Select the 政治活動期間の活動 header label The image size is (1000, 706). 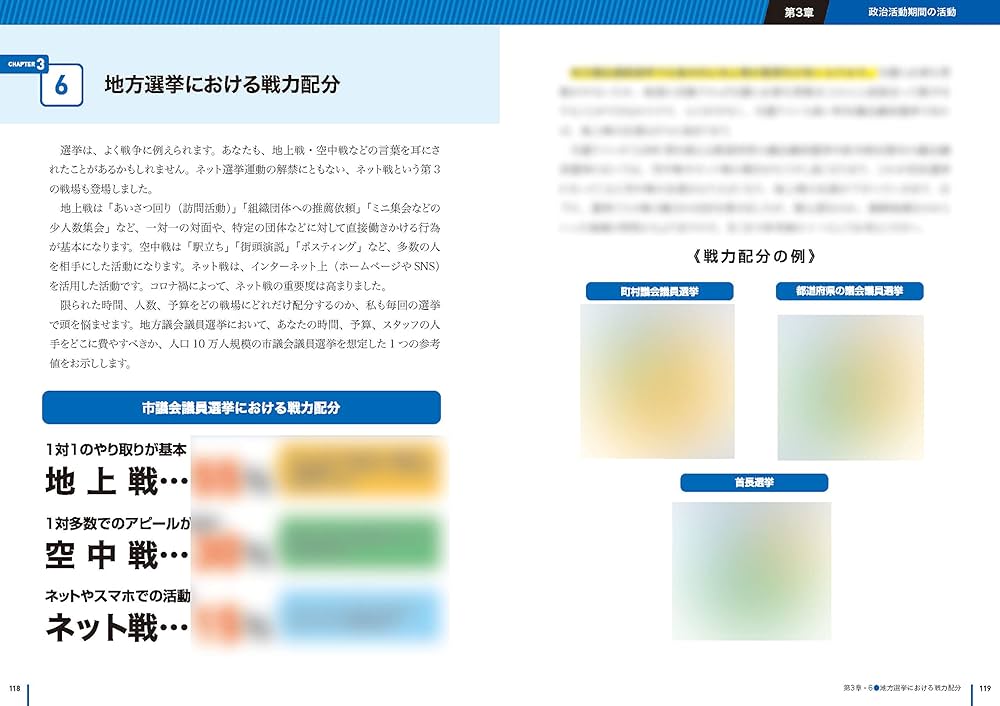(x=911, y=12)
